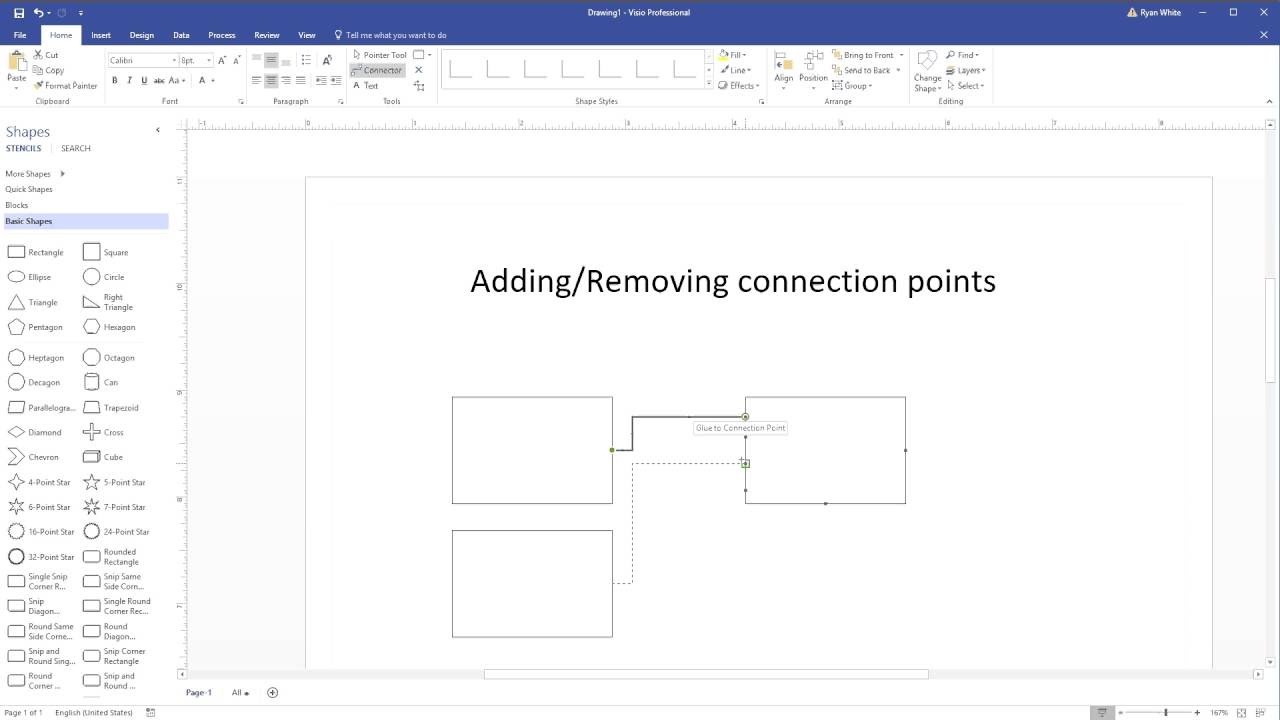Pick the Hexagon shape
The image size is (1280, 720).
click(110, 327)
